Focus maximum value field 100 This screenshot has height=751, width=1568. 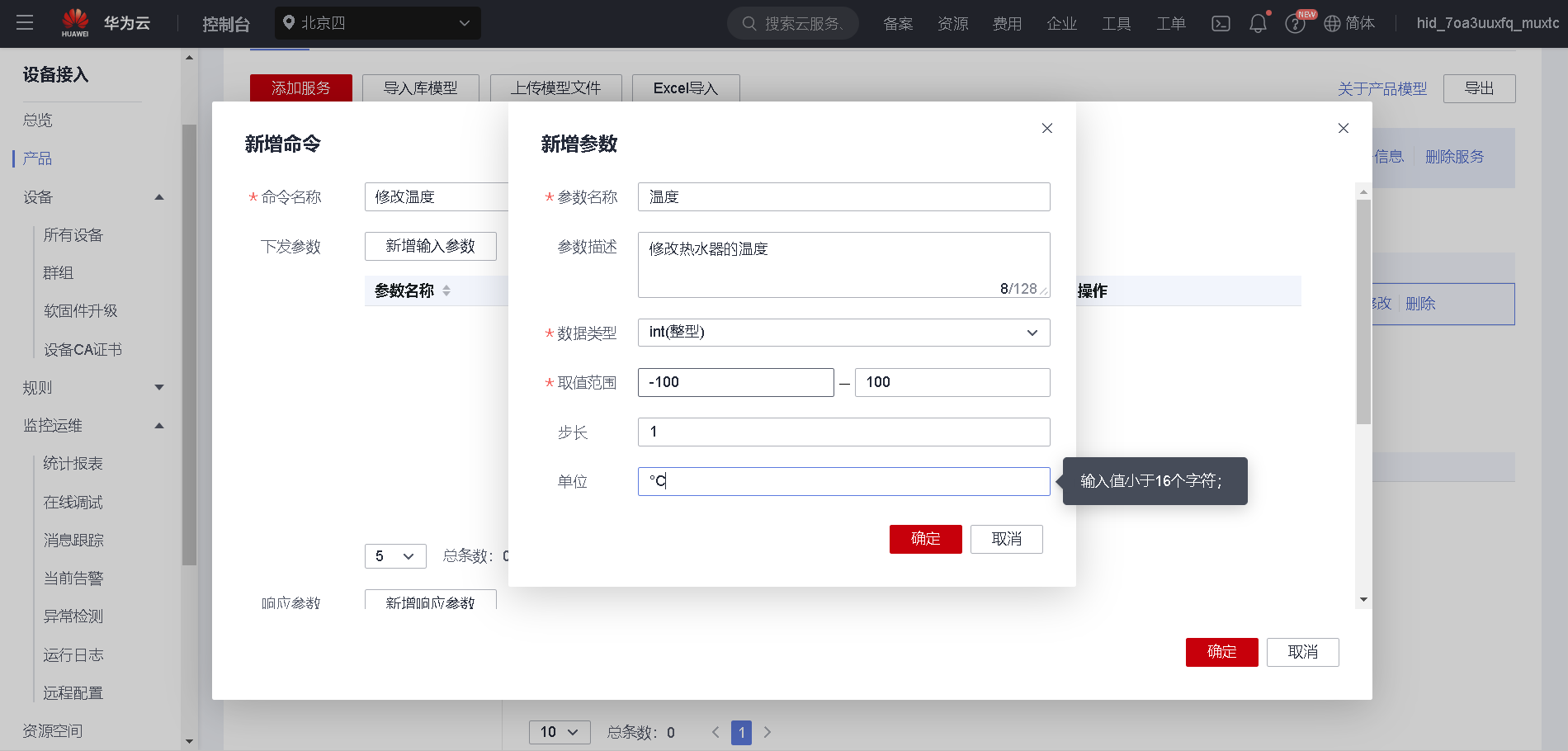coord(952,382)
